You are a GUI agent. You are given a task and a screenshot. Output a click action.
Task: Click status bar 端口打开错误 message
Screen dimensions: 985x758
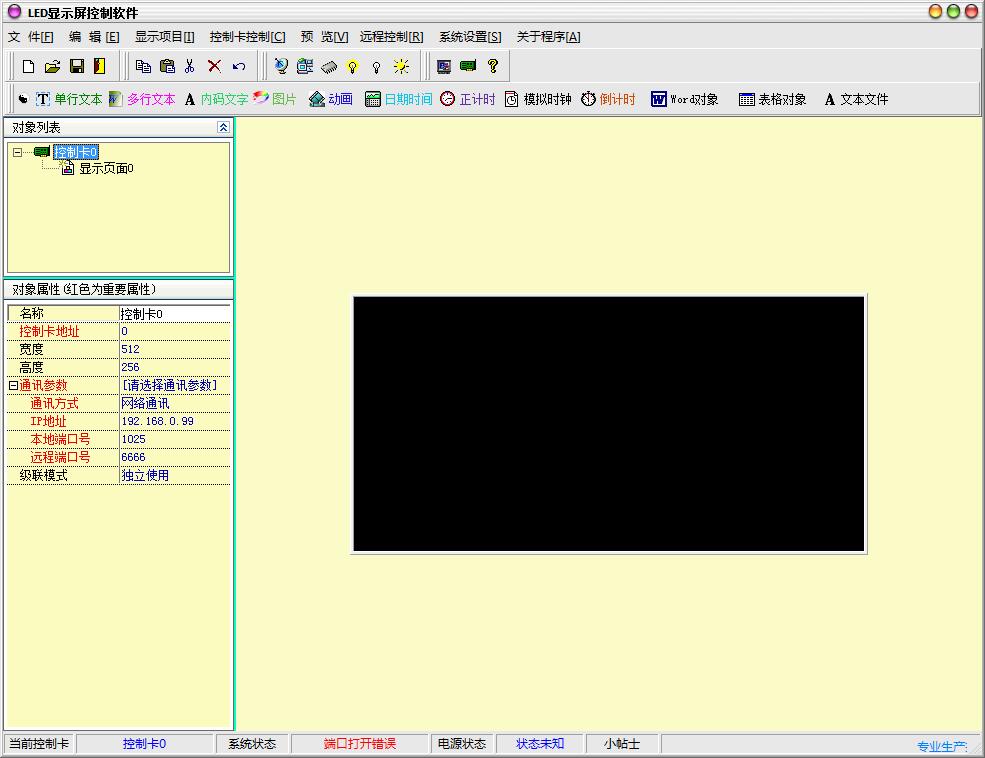pos(359,744)
